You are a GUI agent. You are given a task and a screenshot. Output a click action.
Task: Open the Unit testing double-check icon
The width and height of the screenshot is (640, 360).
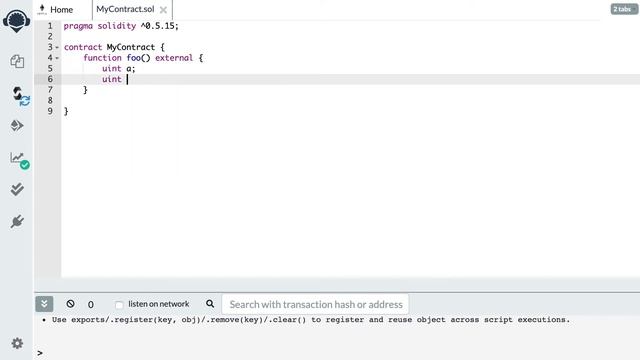(17, 189)
